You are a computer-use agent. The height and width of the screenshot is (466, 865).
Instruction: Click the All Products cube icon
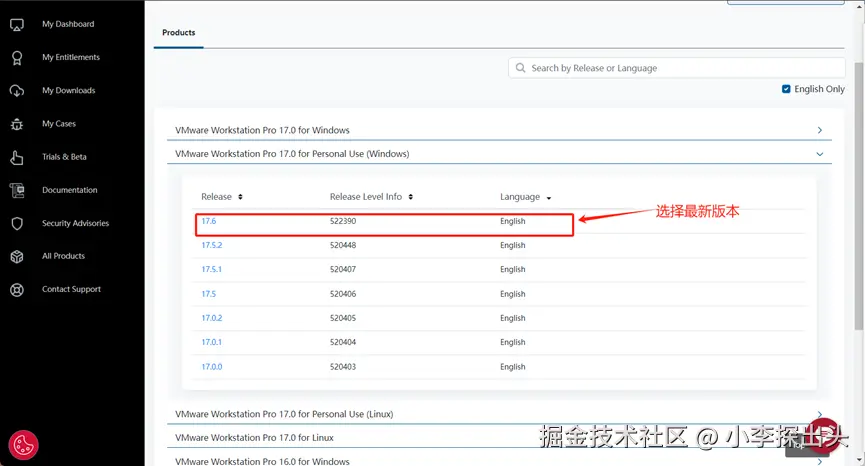[x=17, y=256]
